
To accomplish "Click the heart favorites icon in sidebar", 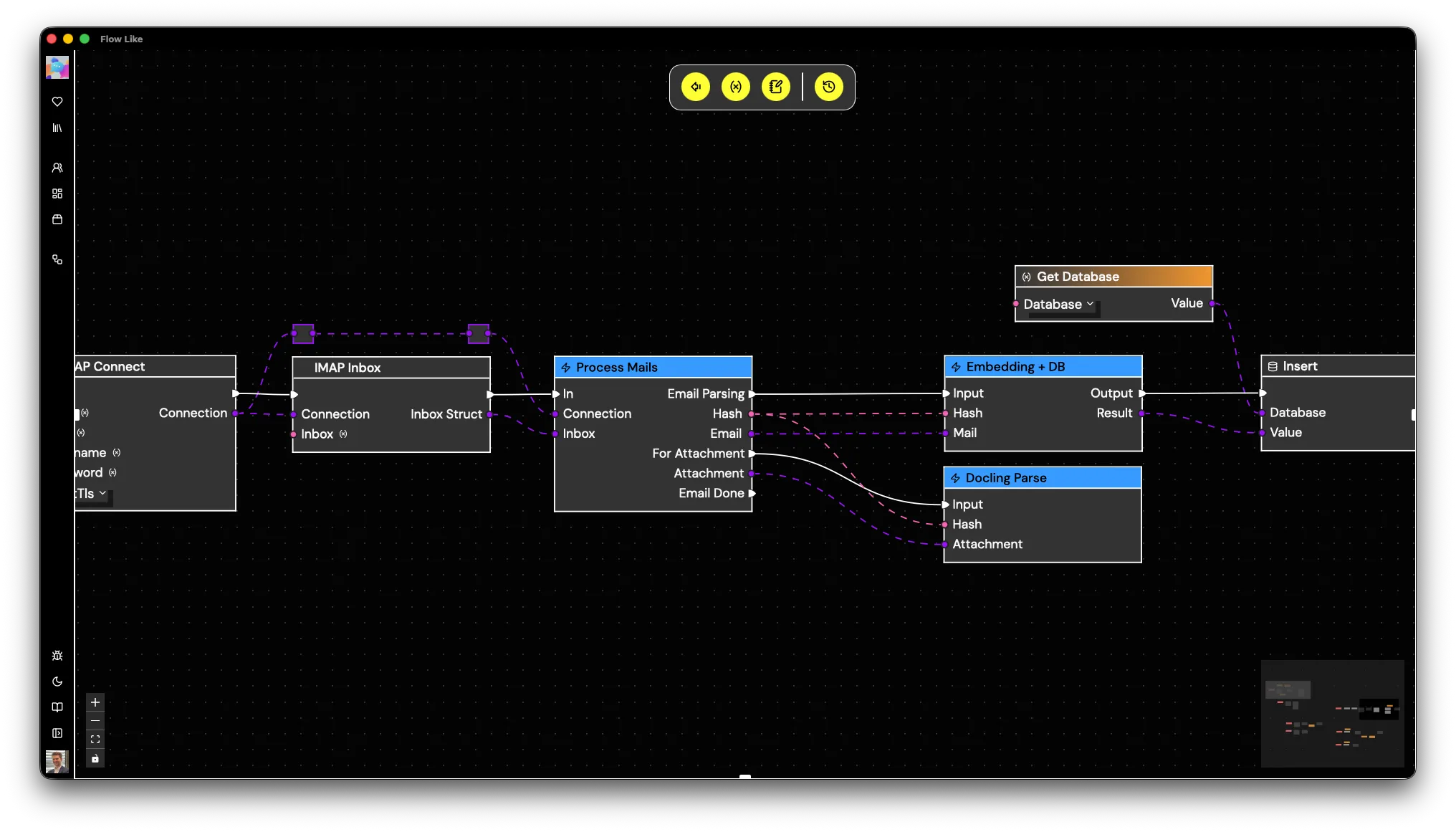I will pos(57,102).
